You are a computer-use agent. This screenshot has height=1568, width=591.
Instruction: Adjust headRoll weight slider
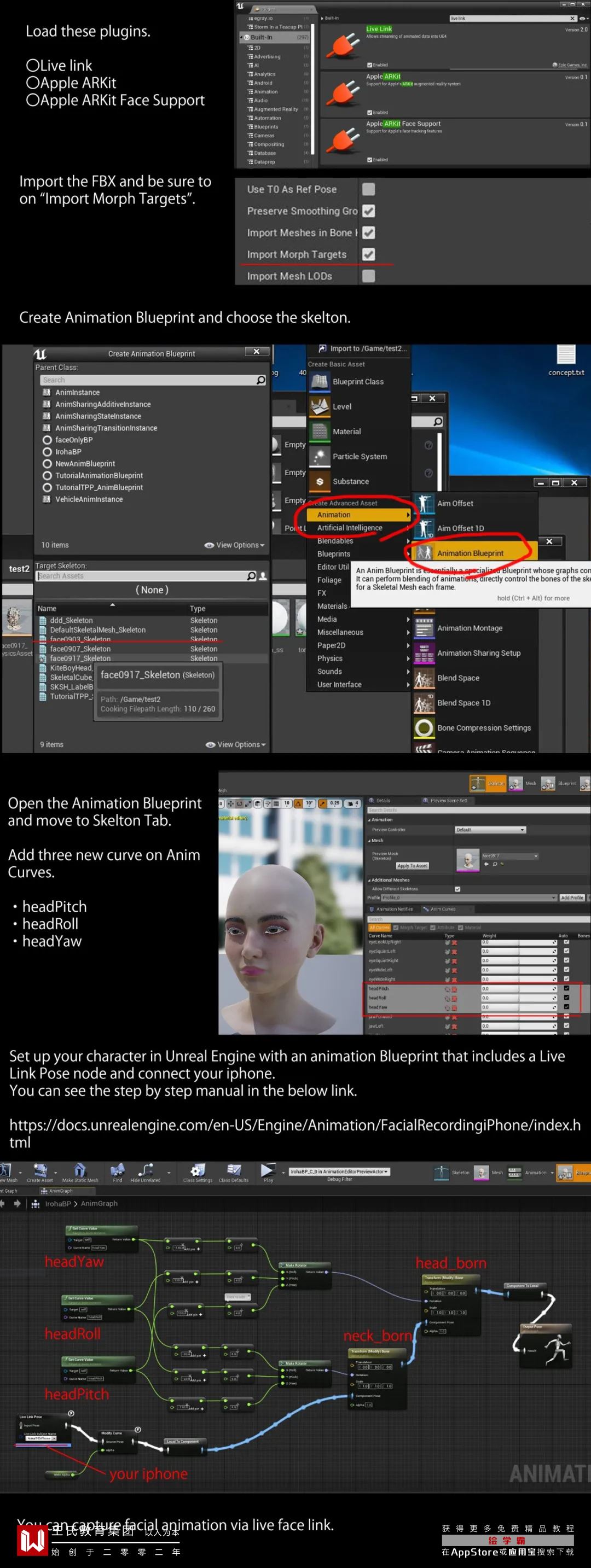(519, 998)
